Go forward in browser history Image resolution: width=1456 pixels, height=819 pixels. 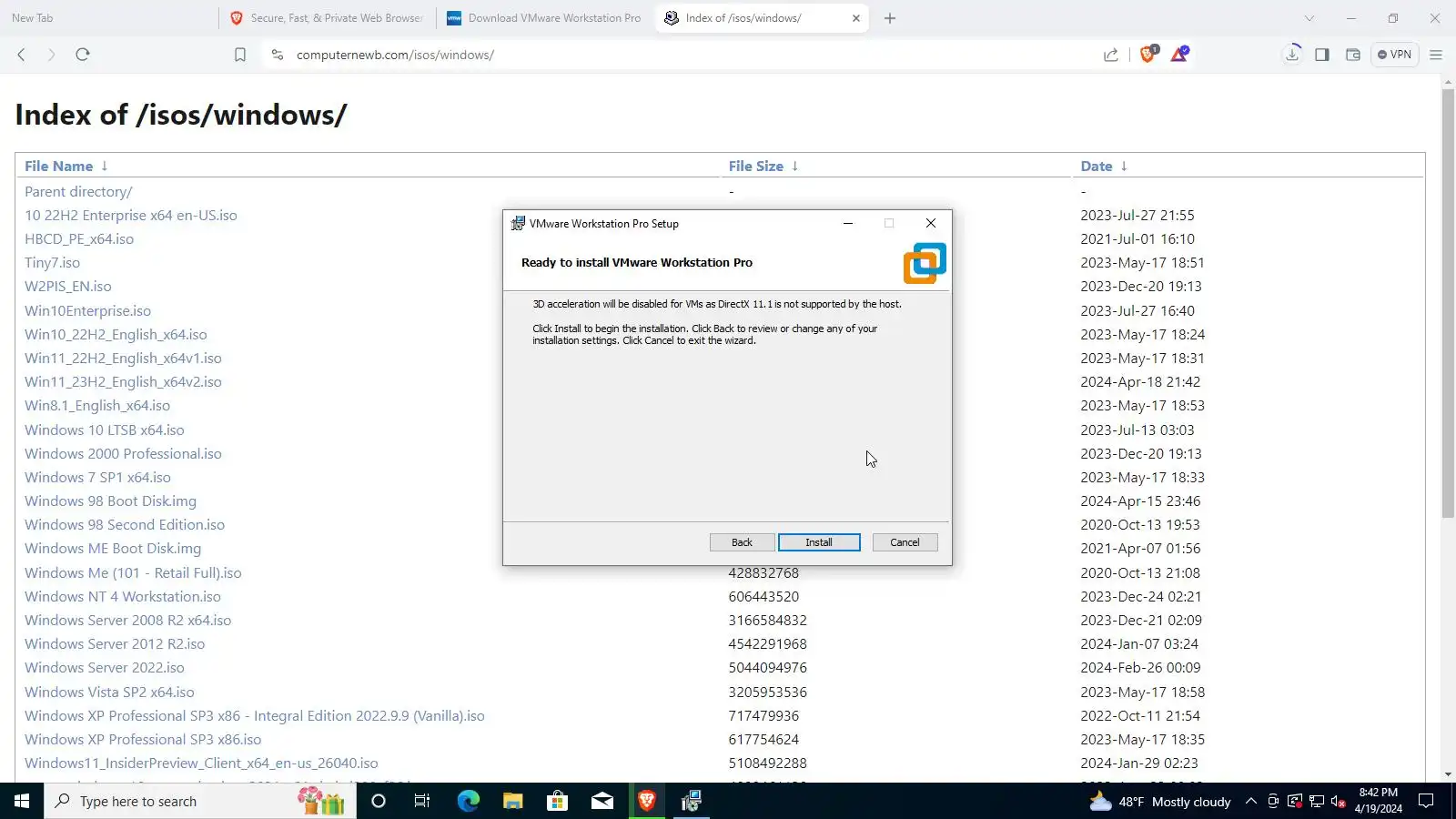52,55
